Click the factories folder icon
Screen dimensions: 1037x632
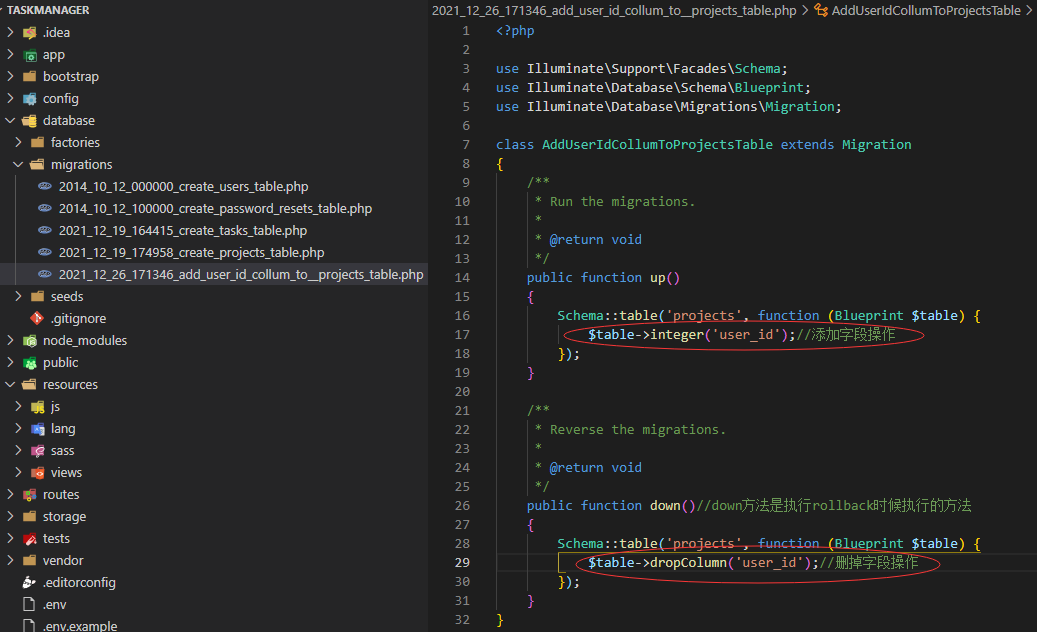38,142
